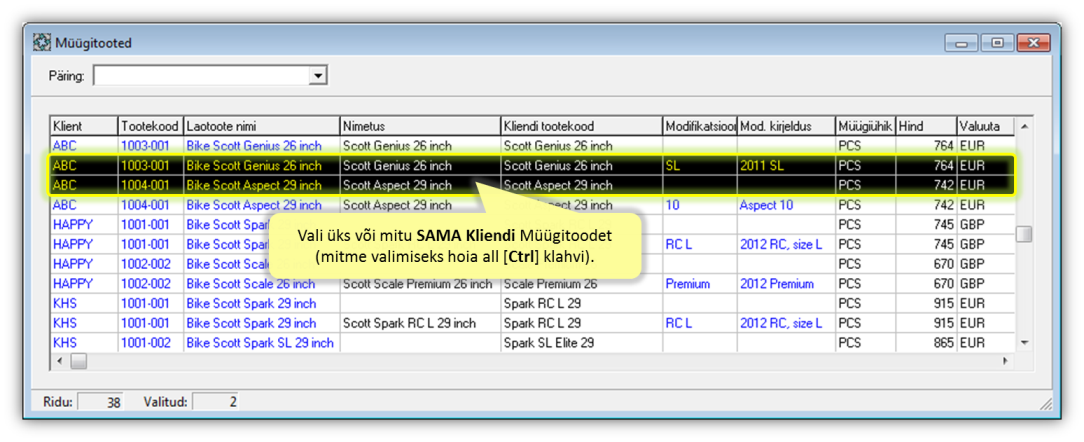1084x442 pixels.
Task: Click the Valuuta column header
Action: [986, 127]
